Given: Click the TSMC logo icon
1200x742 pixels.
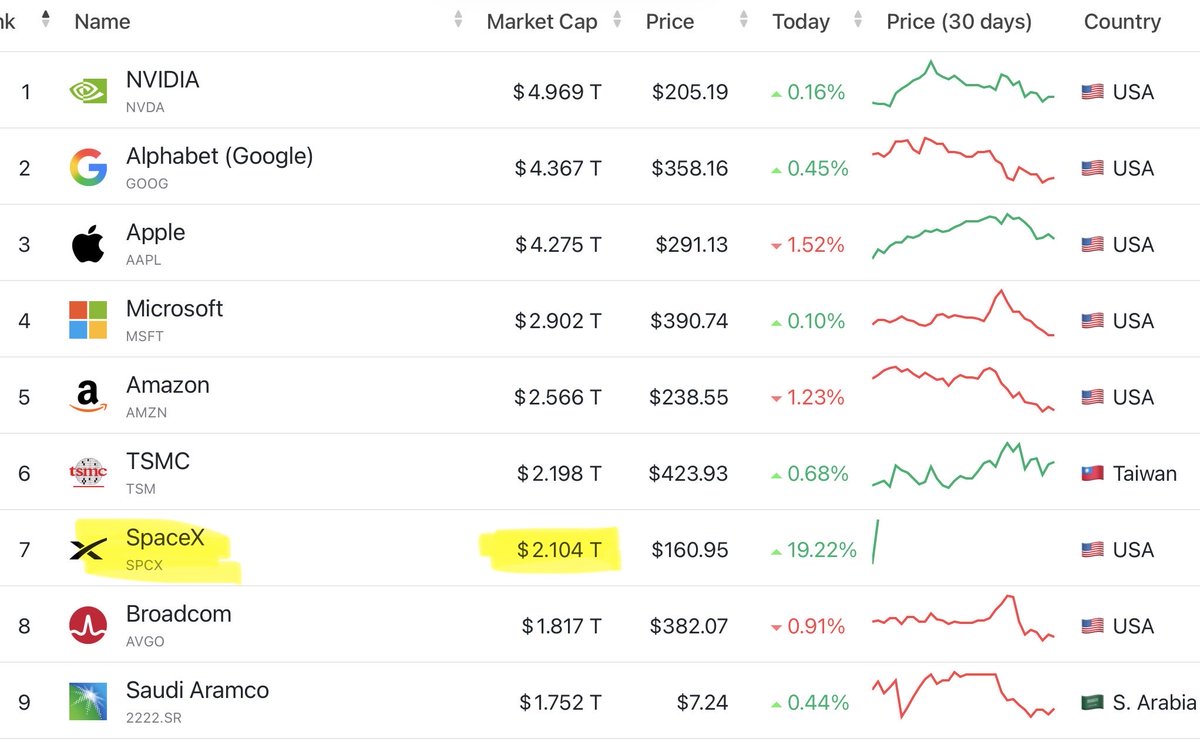Looking at the screenshot, I should pyautogui.click(x=88, y=473).
